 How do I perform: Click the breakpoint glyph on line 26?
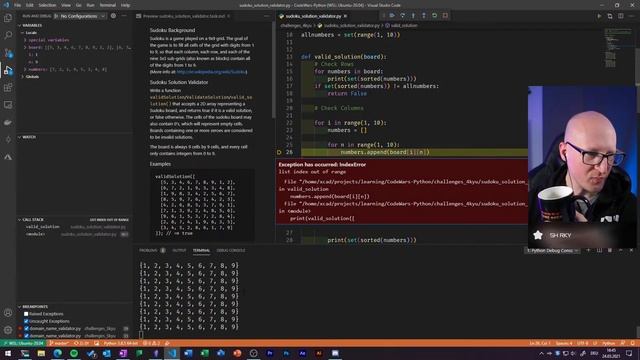click(x=279, y=152)
